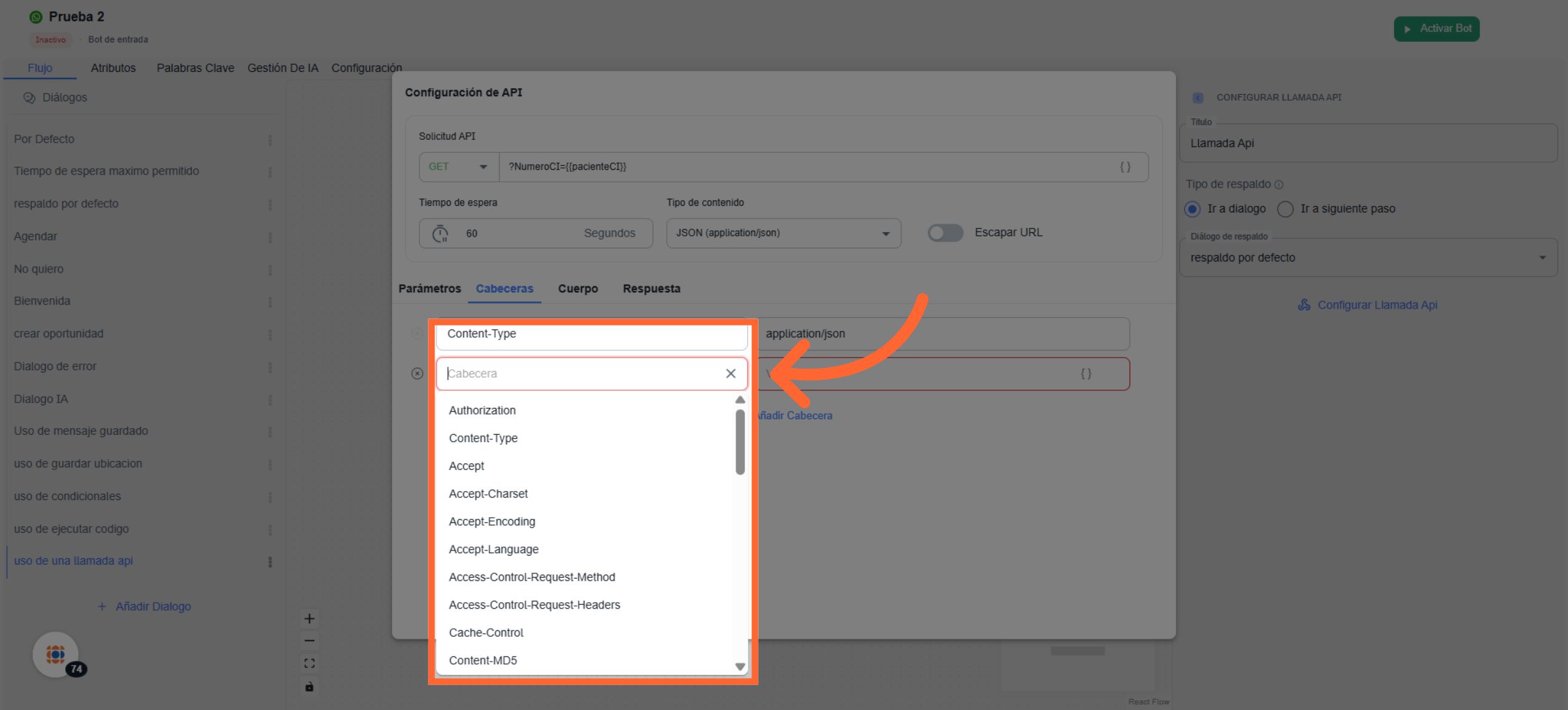Toggle the canvas lock icon

(310, 686)
